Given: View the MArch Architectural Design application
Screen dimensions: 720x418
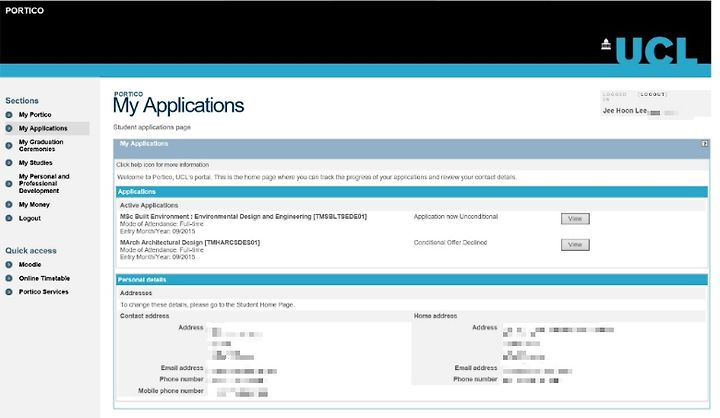Looking at the screenshot, I should (x=575, y=245).
